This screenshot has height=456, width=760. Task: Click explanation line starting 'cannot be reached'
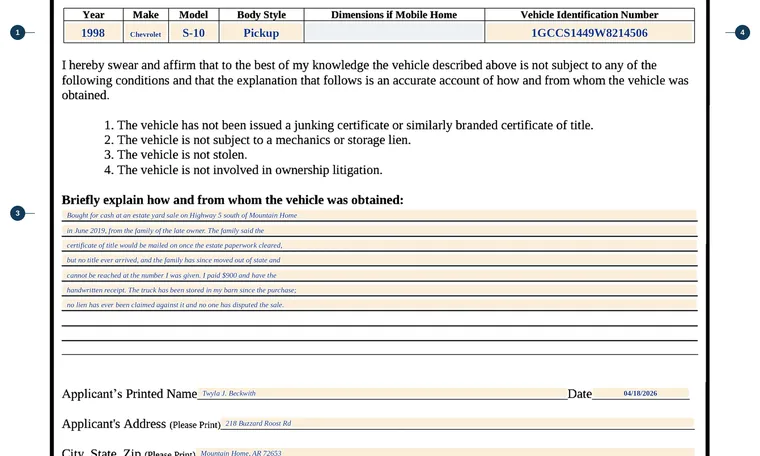click(x=379, y=275)
